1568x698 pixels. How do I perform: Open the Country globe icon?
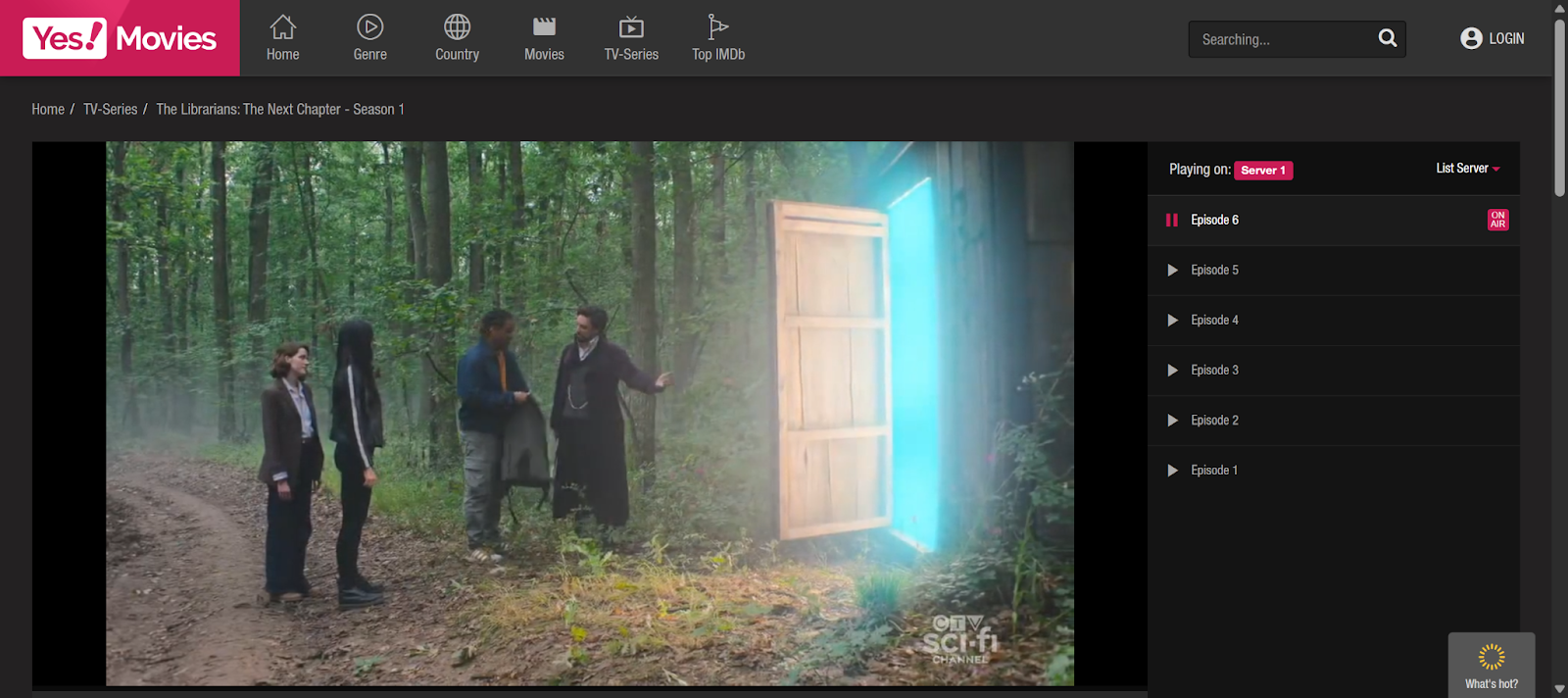458,26
